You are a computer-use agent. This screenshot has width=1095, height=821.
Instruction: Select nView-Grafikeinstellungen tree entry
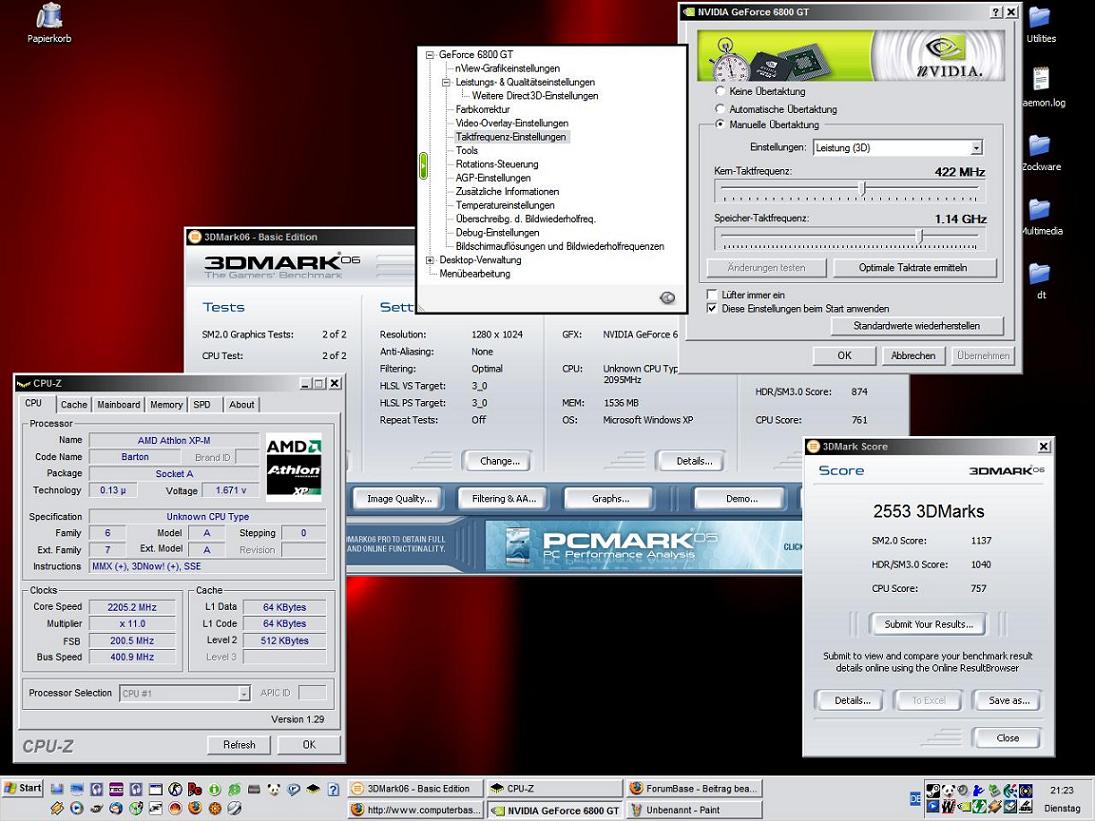tap(507, 68)
